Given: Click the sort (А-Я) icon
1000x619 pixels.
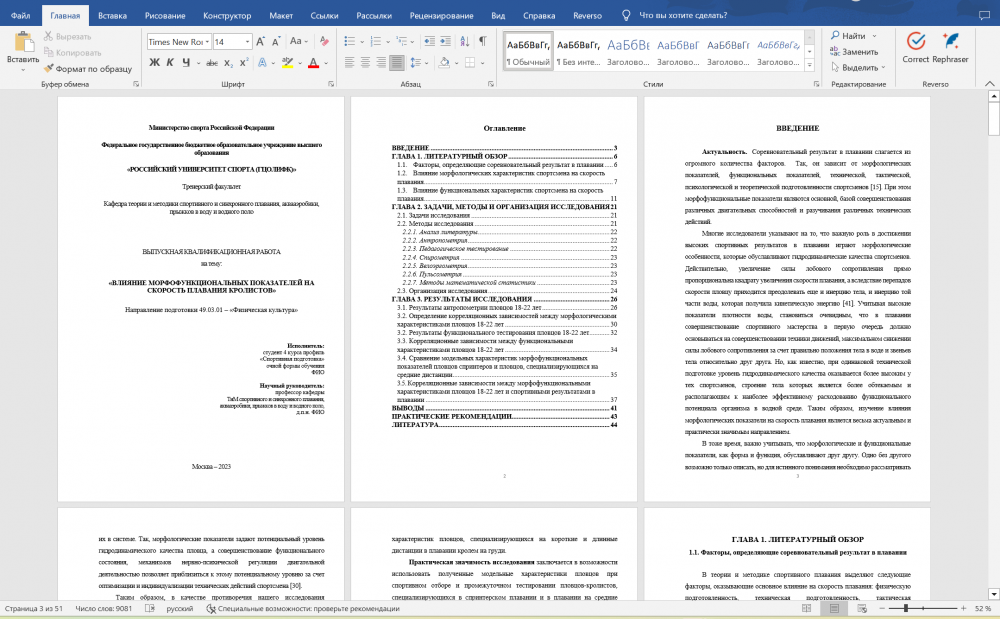Looking at the screenshot, I should point(465,41).
